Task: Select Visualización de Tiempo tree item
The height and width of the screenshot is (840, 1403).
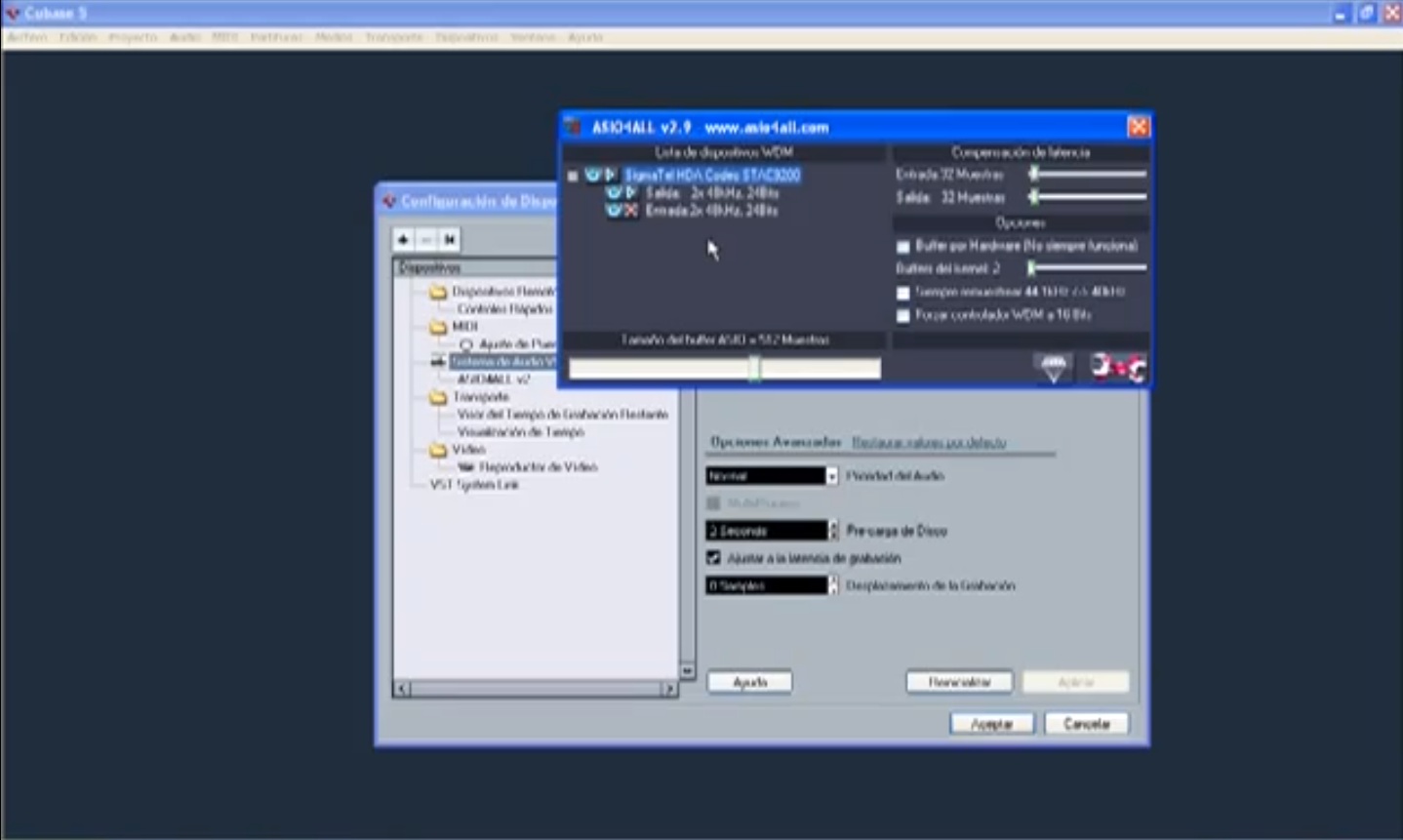Action: coord(520,432)
